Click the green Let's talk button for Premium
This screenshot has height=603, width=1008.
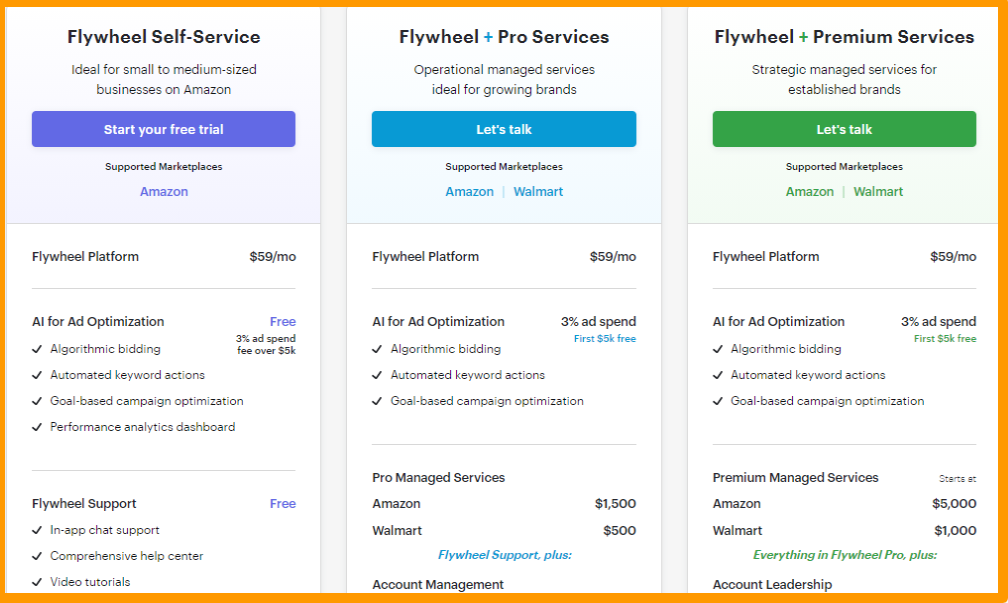[844, 129]
